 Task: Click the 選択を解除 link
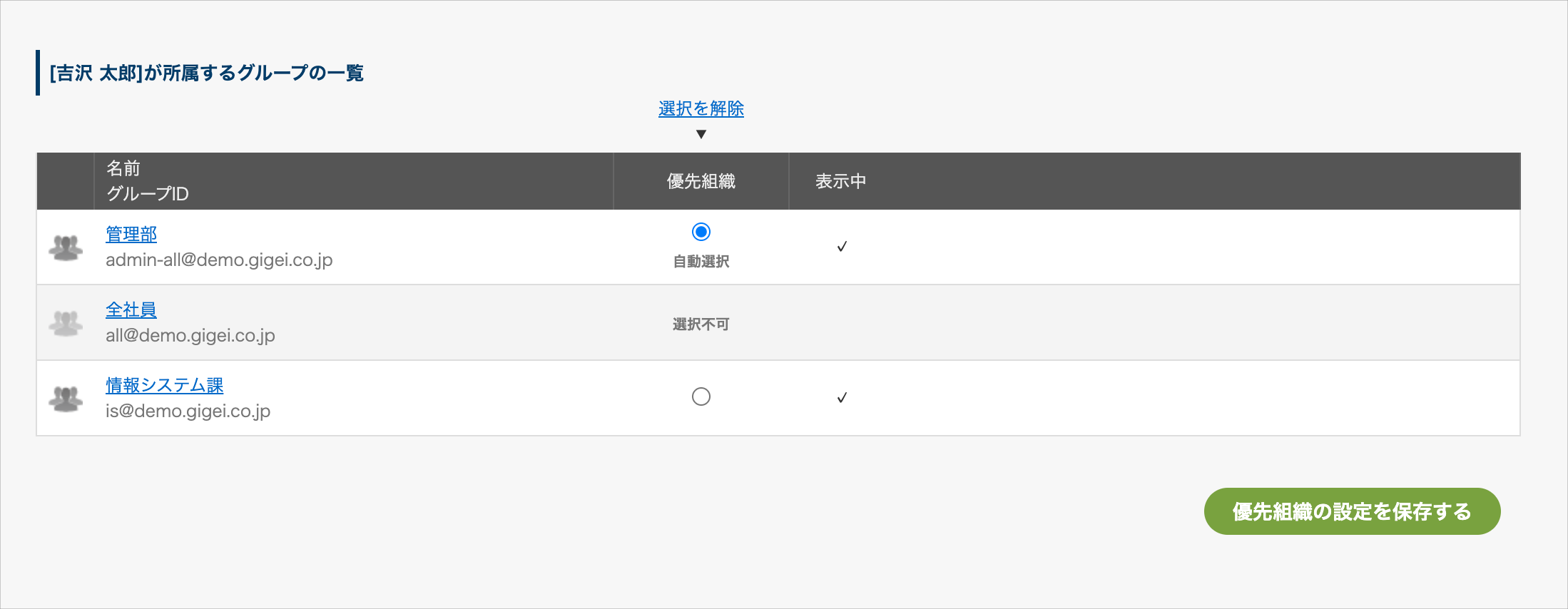tap(701, 108)
